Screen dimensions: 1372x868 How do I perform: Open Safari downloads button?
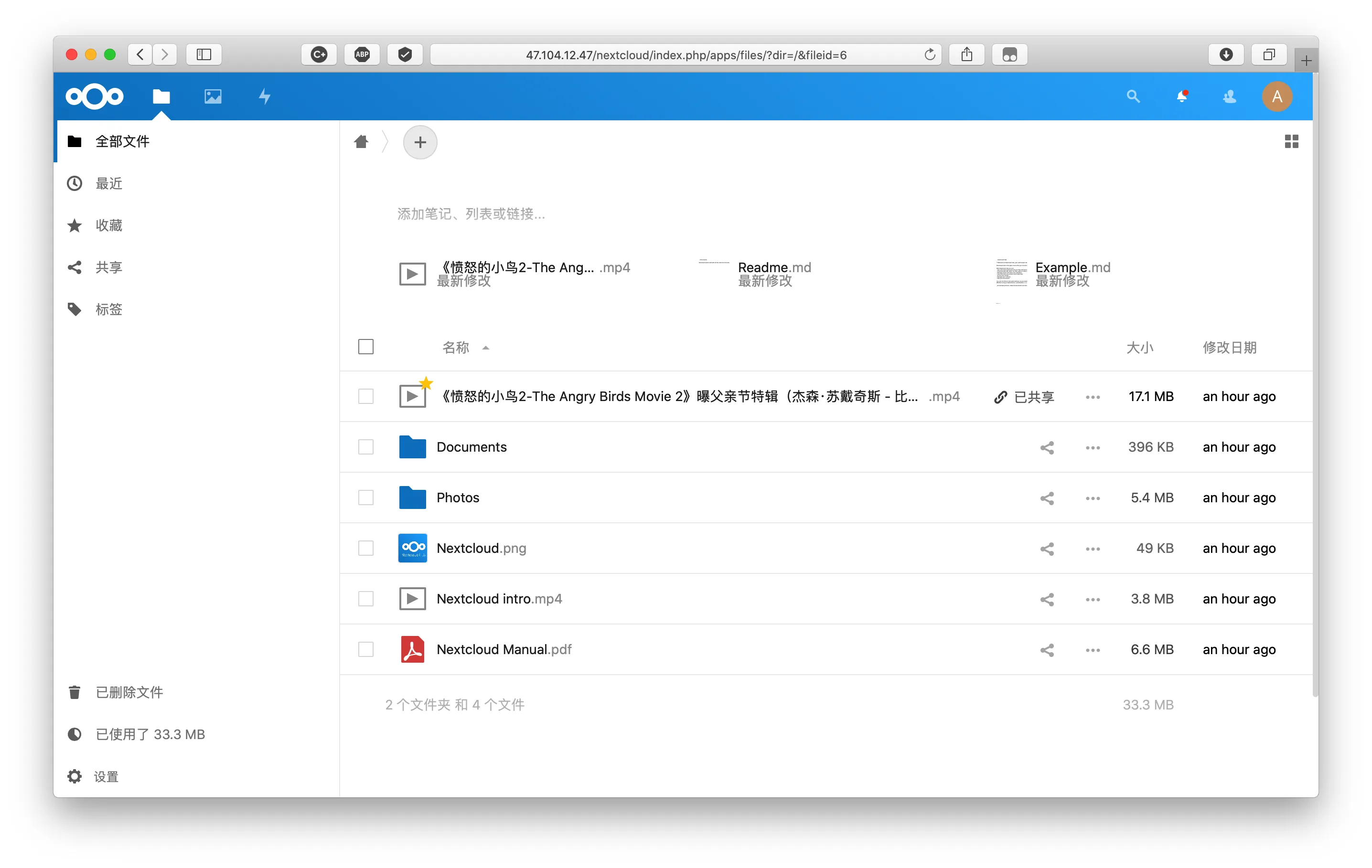tap(1226, 55)
